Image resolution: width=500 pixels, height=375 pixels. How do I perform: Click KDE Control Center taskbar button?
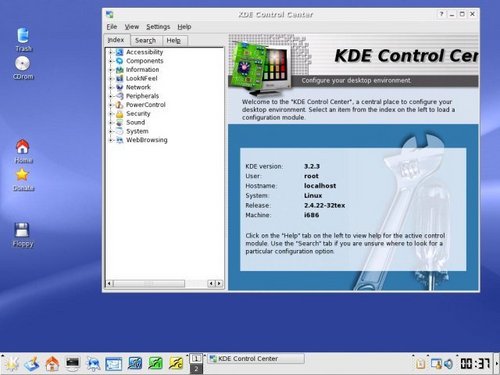256,359
